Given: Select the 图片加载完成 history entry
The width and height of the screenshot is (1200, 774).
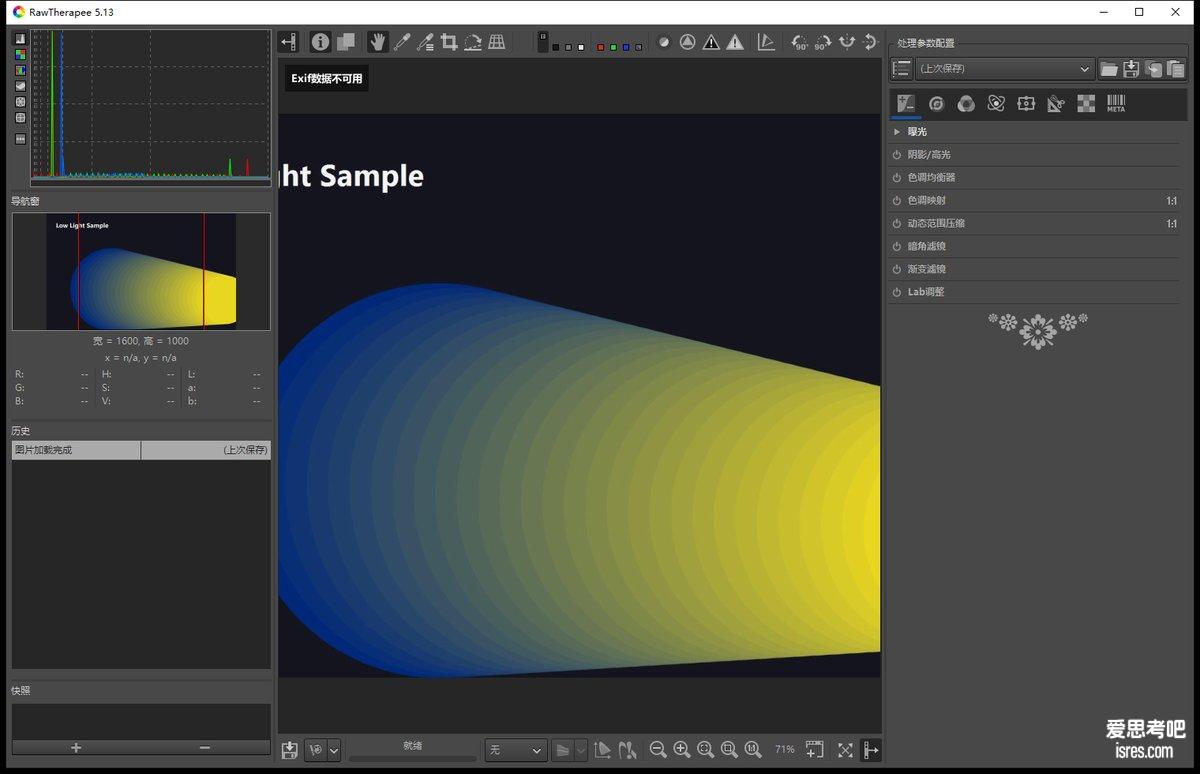Looking at the screenshot, I should click(x=141, y=450).
